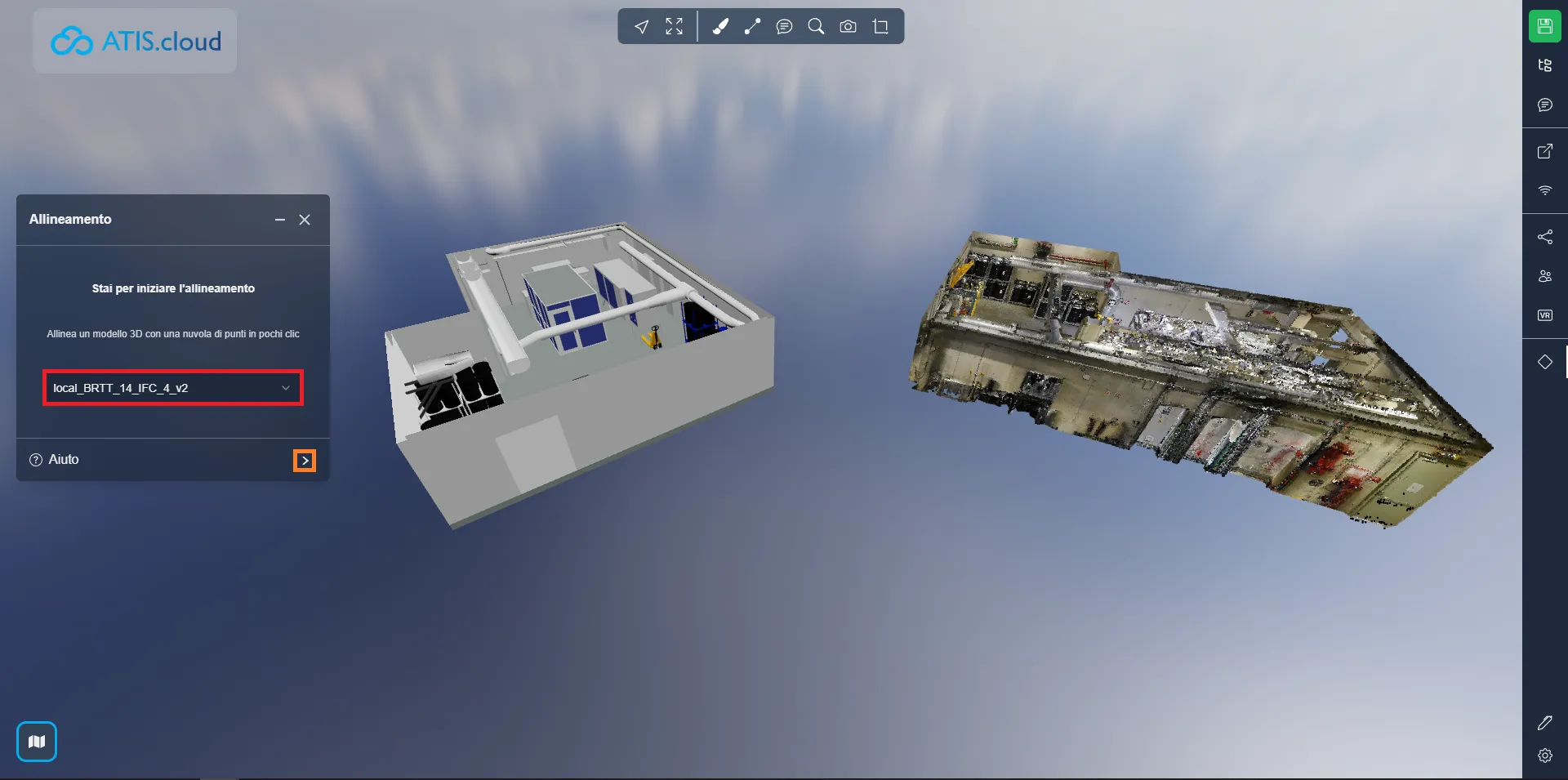Activate the measure distance tool

(x=752, y=27)
